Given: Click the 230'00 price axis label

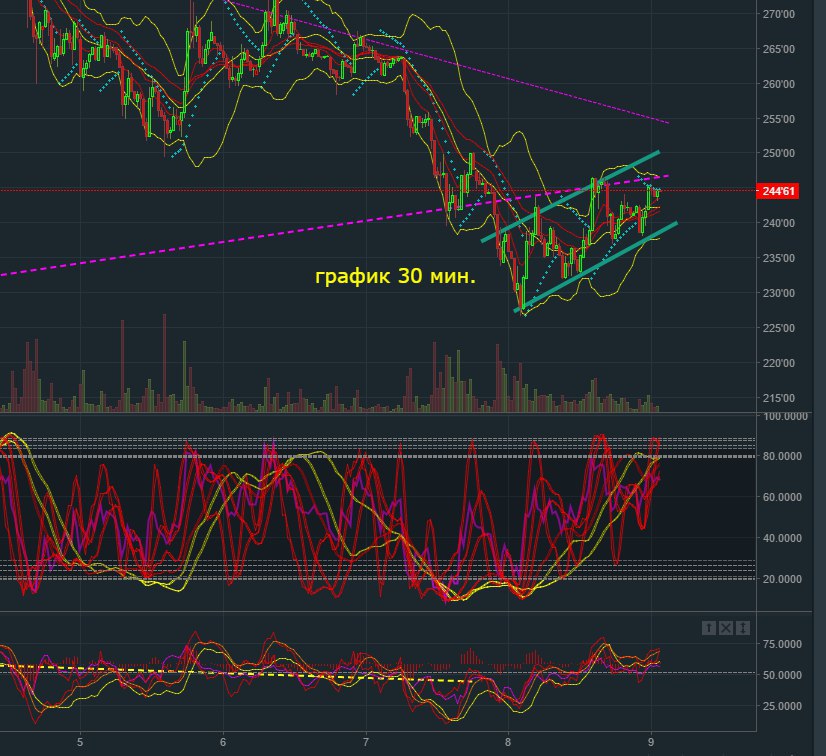Looking at the screenshot, I should [779, 293].
